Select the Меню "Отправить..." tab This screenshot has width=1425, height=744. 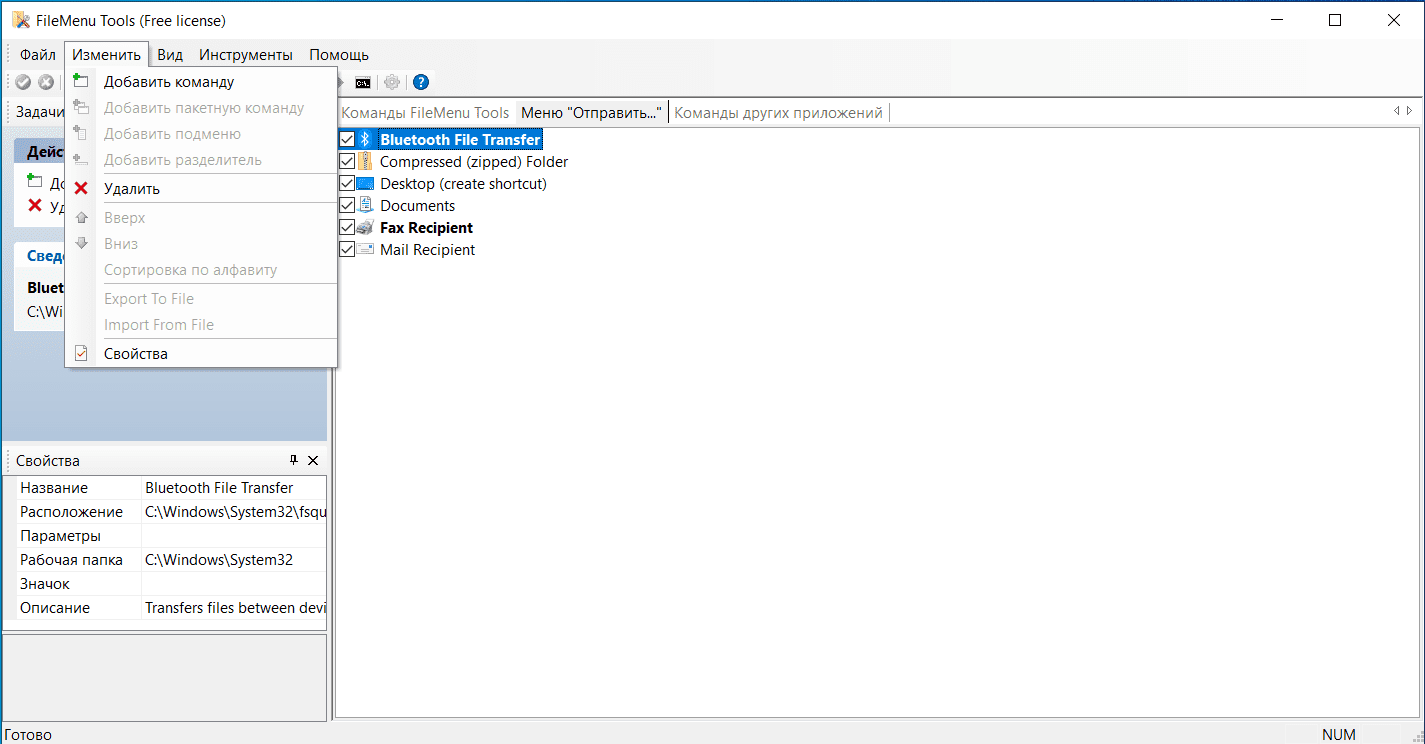pos(591,113)
